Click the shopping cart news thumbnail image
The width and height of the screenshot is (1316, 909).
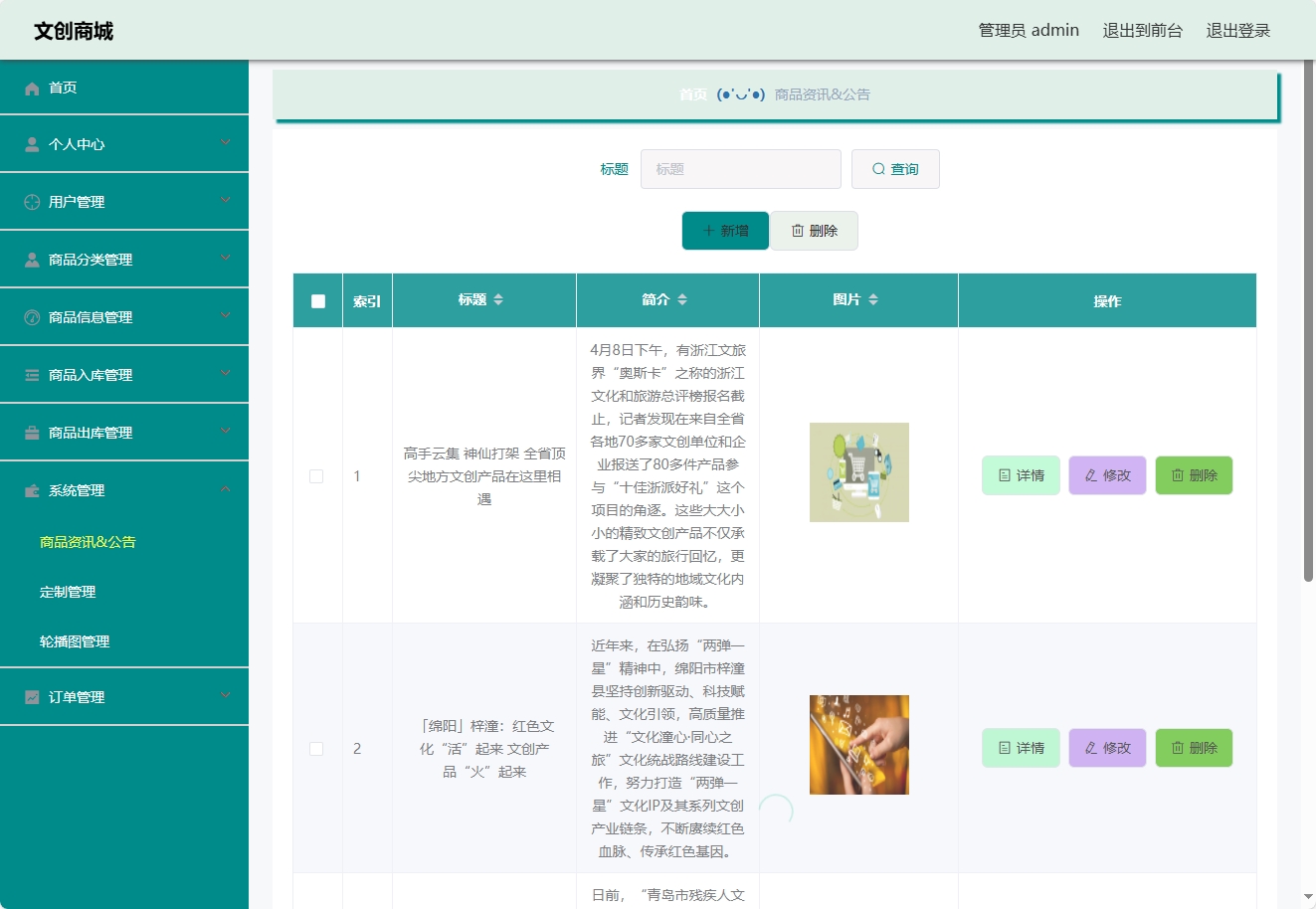click(858, 471)
